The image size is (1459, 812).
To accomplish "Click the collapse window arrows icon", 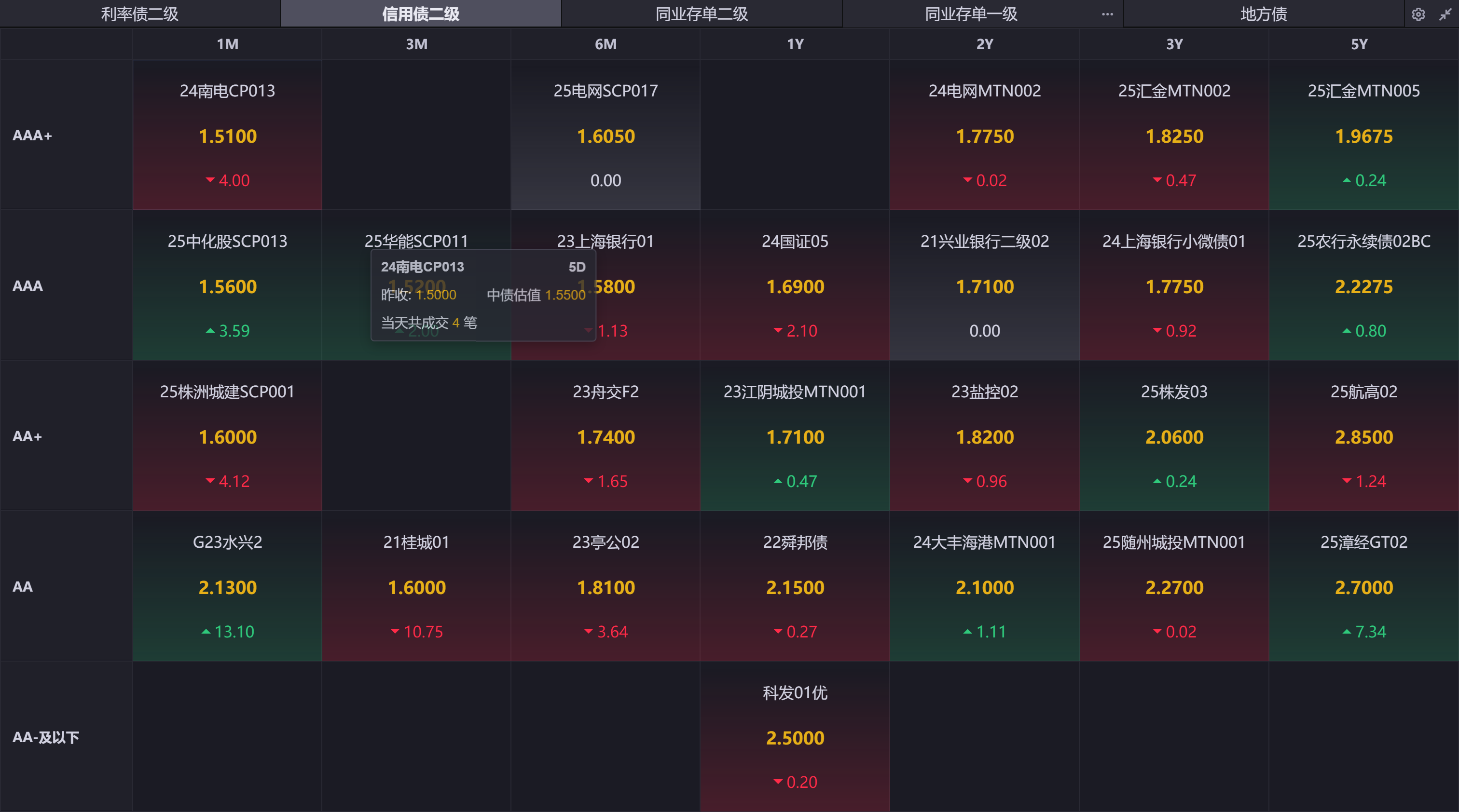I will pos(1445,14).
